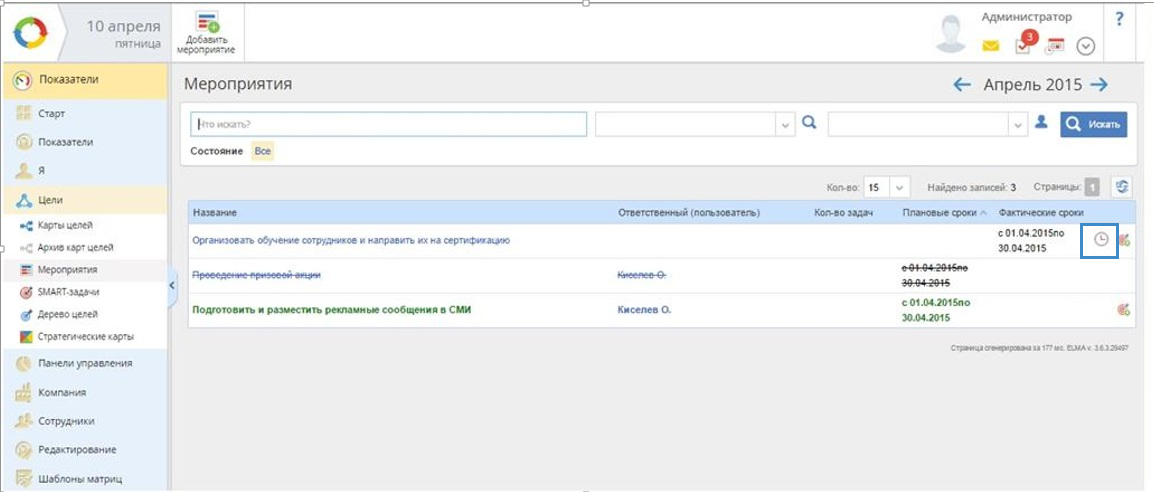1154x492 pixels.
Task: Select the Все state filter
Action: (x=262, y=151)
